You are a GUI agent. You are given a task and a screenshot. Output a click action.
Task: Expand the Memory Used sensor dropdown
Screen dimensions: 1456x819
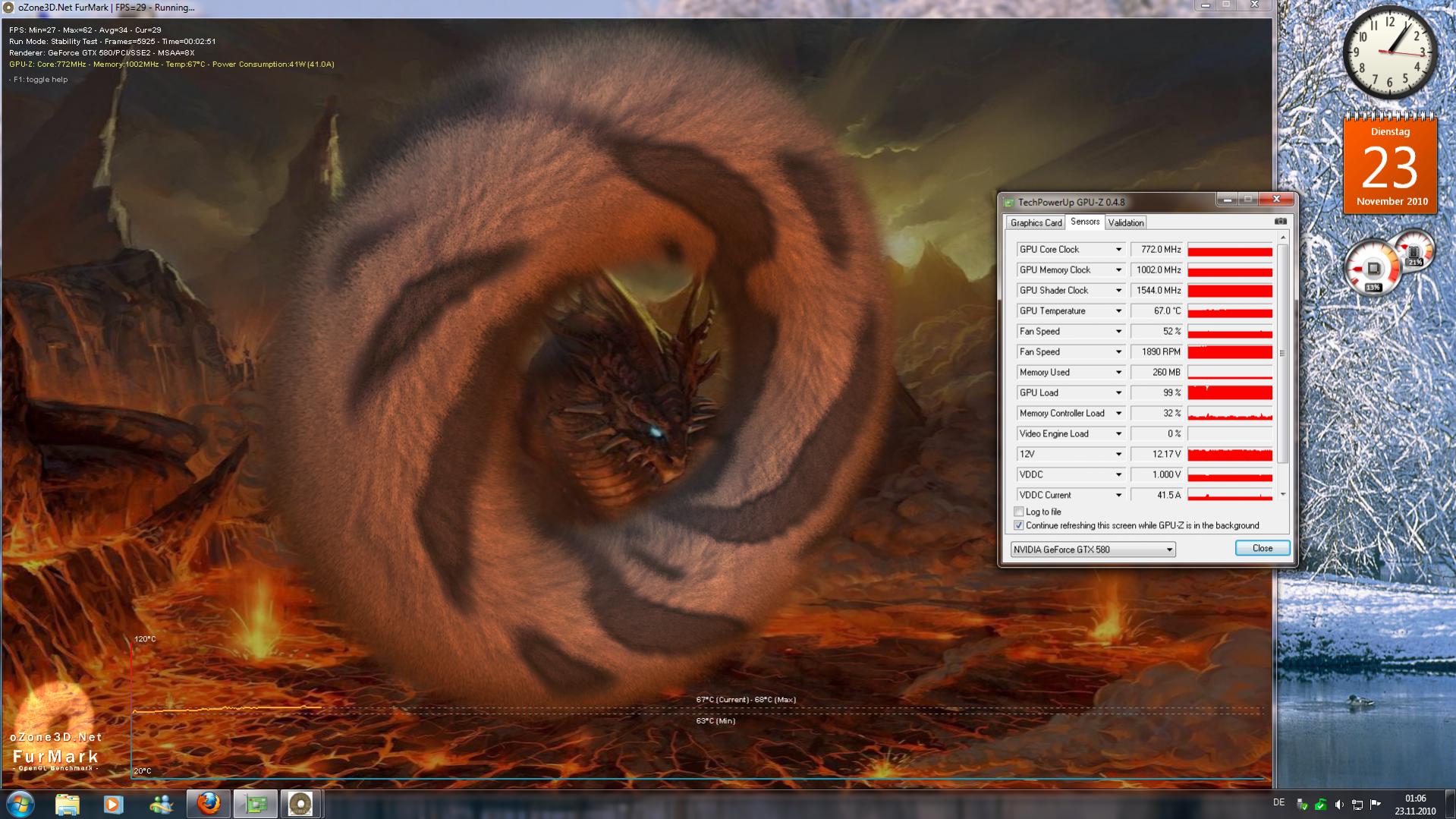1118,373
